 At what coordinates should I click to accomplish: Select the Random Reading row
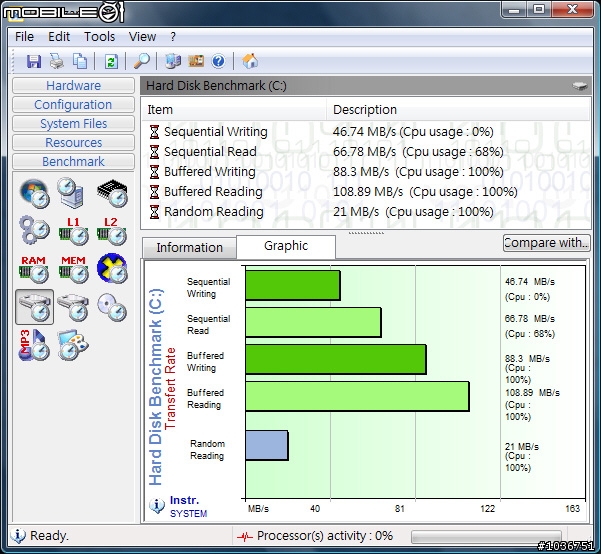pyautogui.click(x=366, y=212)
